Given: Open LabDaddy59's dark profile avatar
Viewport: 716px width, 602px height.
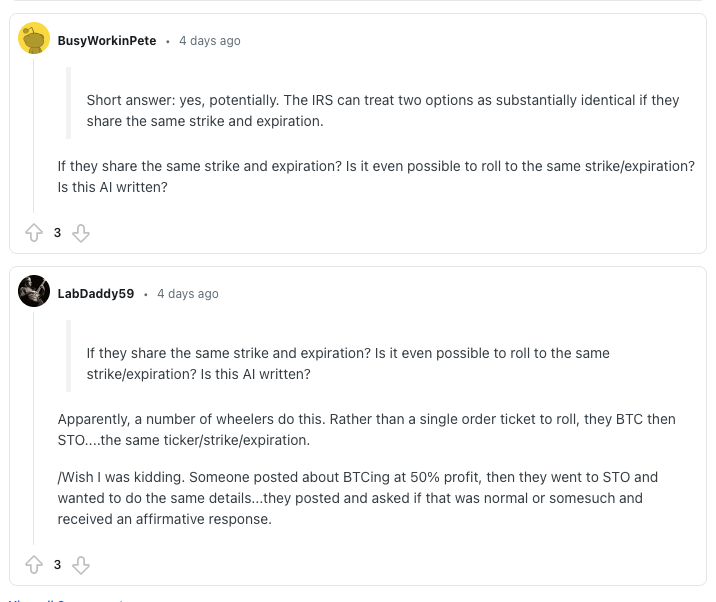Looking at the screenshot, I should click(34, 291).
